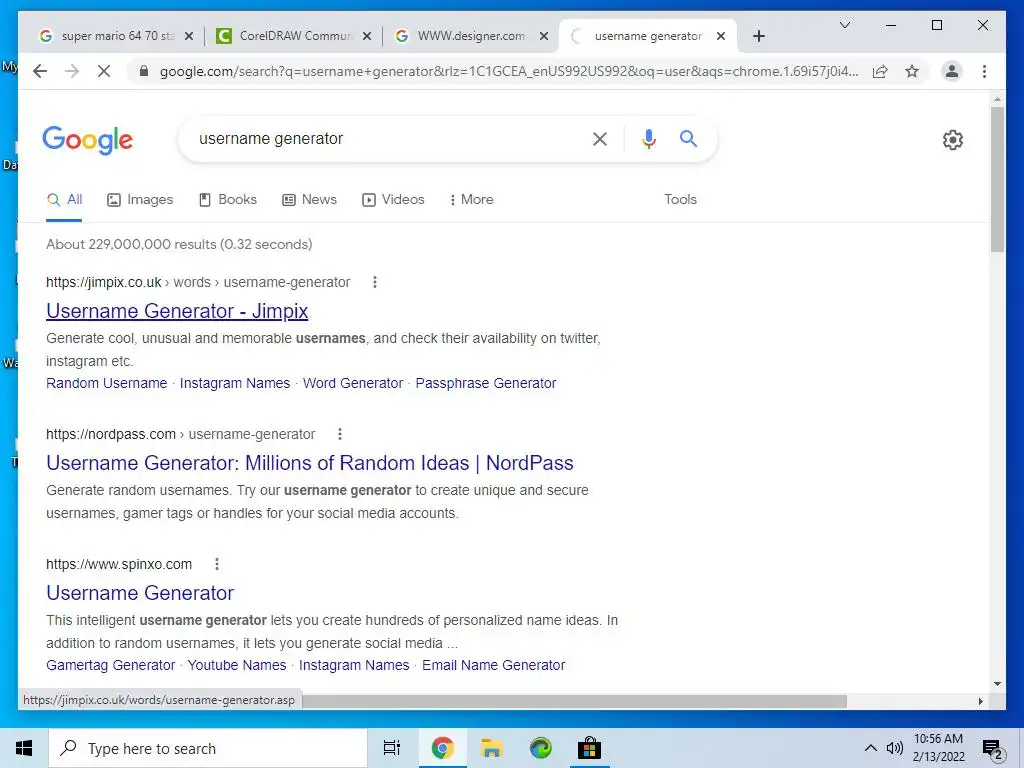The height and width of the screenshot is (768, 1024).
Task: Open Microsoft Store from the taskbar
Action: pos(589,748)
